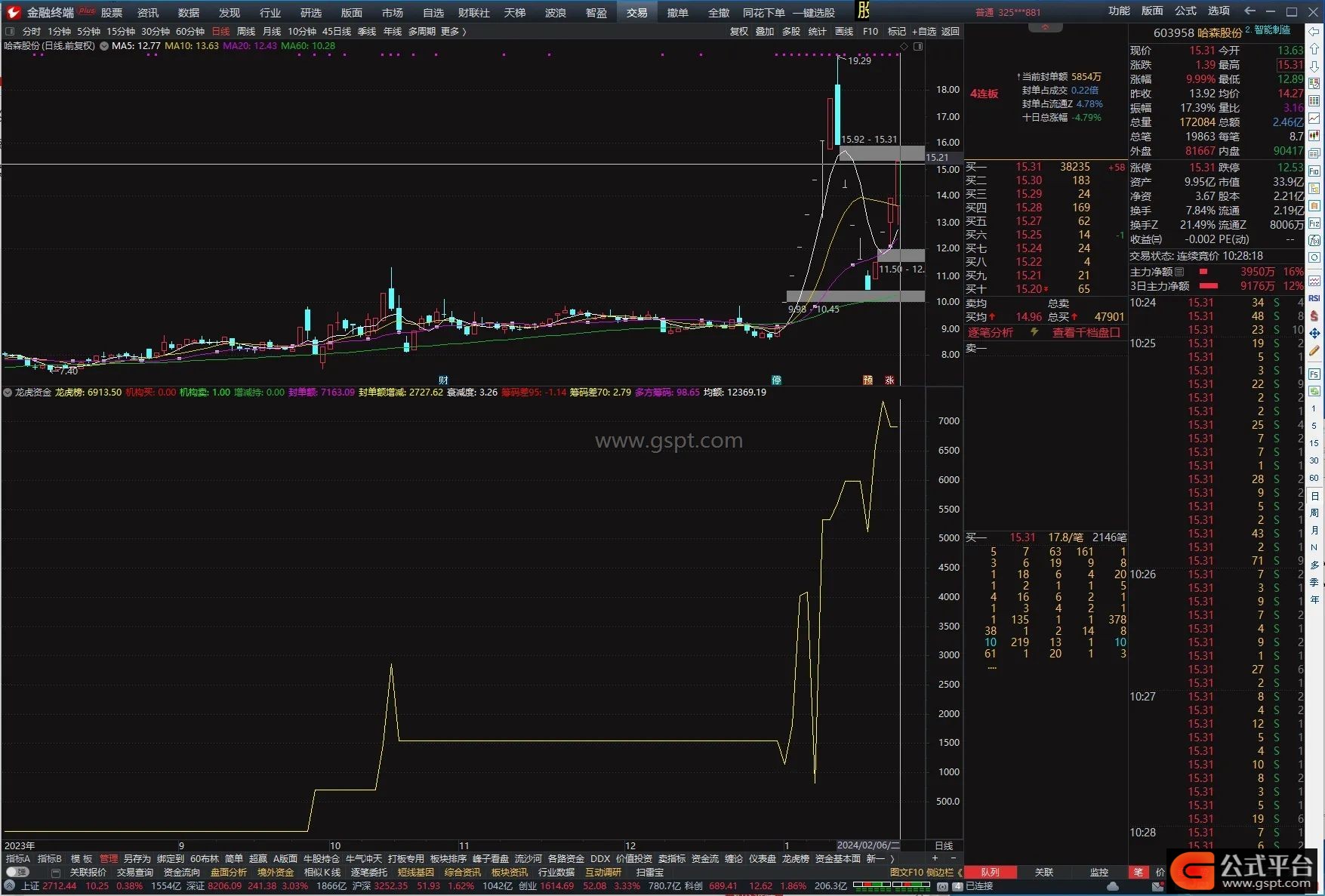The image size is (1325, 896).
Task: Collapse the panel via red up chevron tab
Action: [1046, 26]
